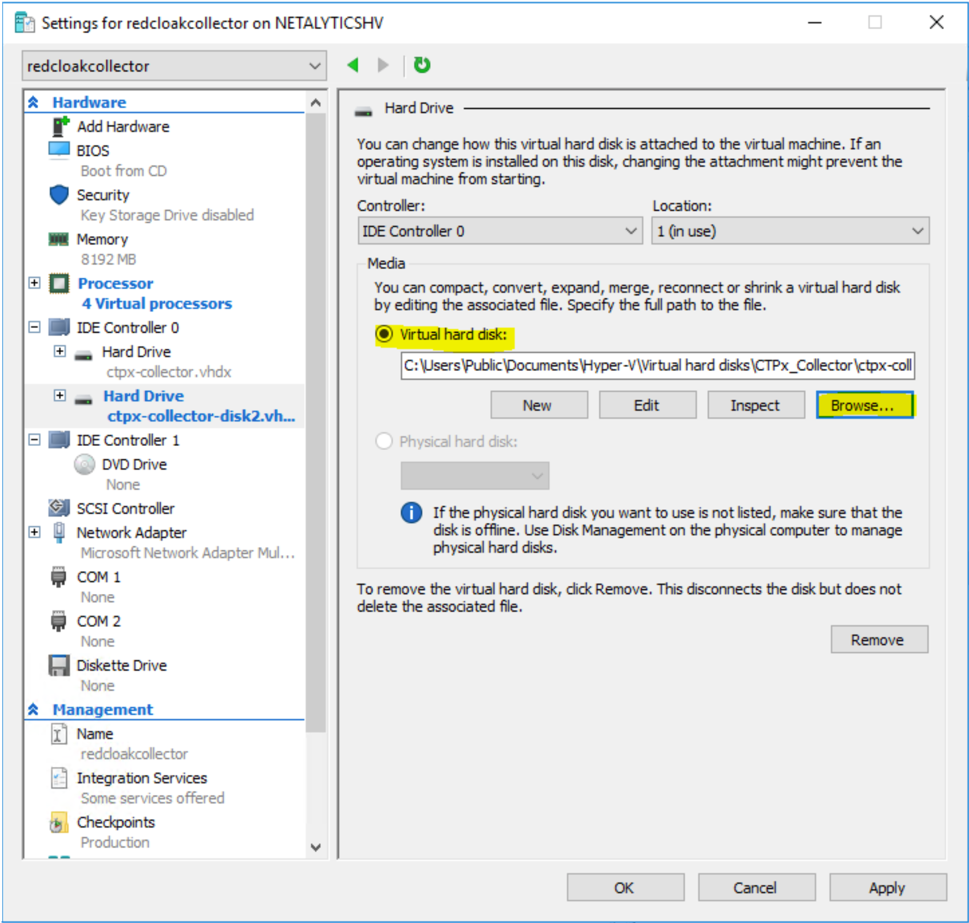Expand the Network Adapter node
969x923 pixels.
(x=35, y=532)
